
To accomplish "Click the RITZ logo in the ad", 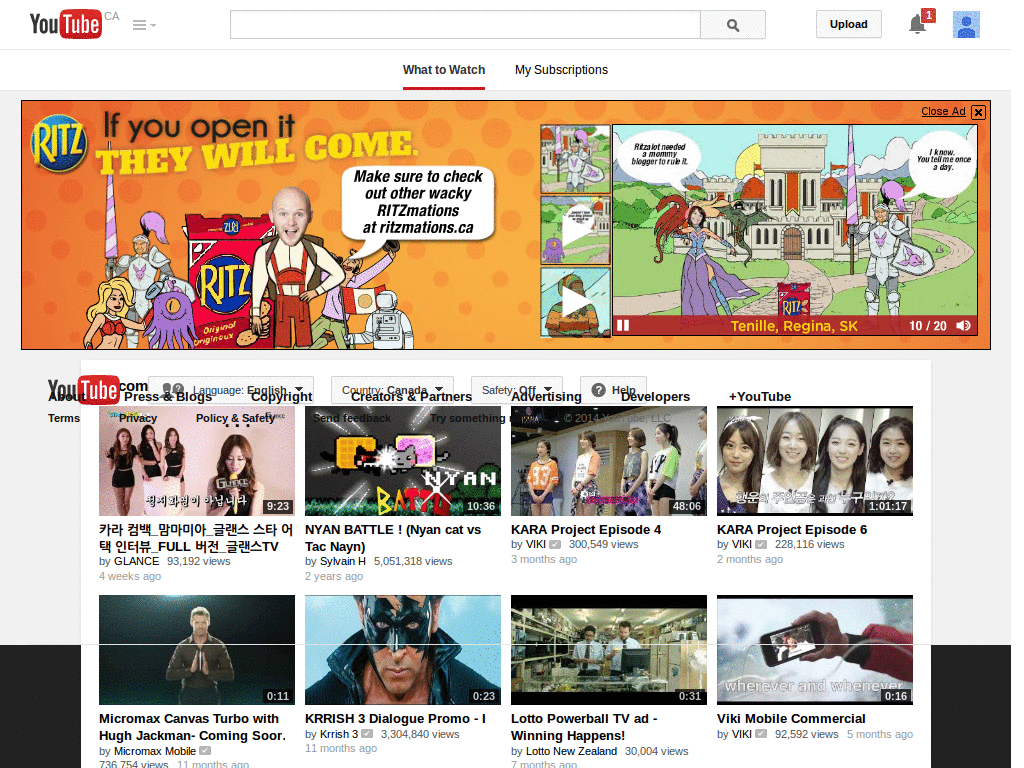I will pos(59,142).
